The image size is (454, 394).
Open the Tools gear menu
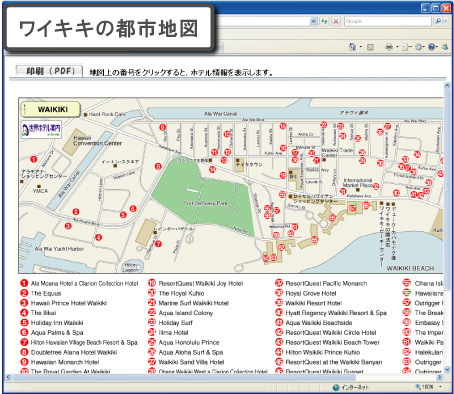tap(418, 47)
